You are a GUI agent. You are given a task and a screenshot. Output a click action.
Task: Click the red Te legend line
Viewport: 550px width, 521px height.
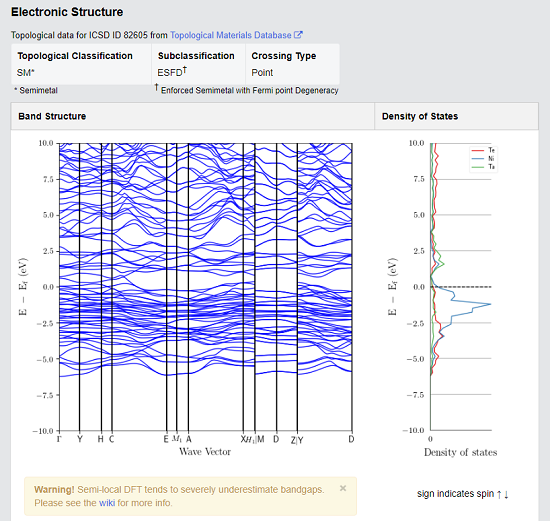coord(478,151)
